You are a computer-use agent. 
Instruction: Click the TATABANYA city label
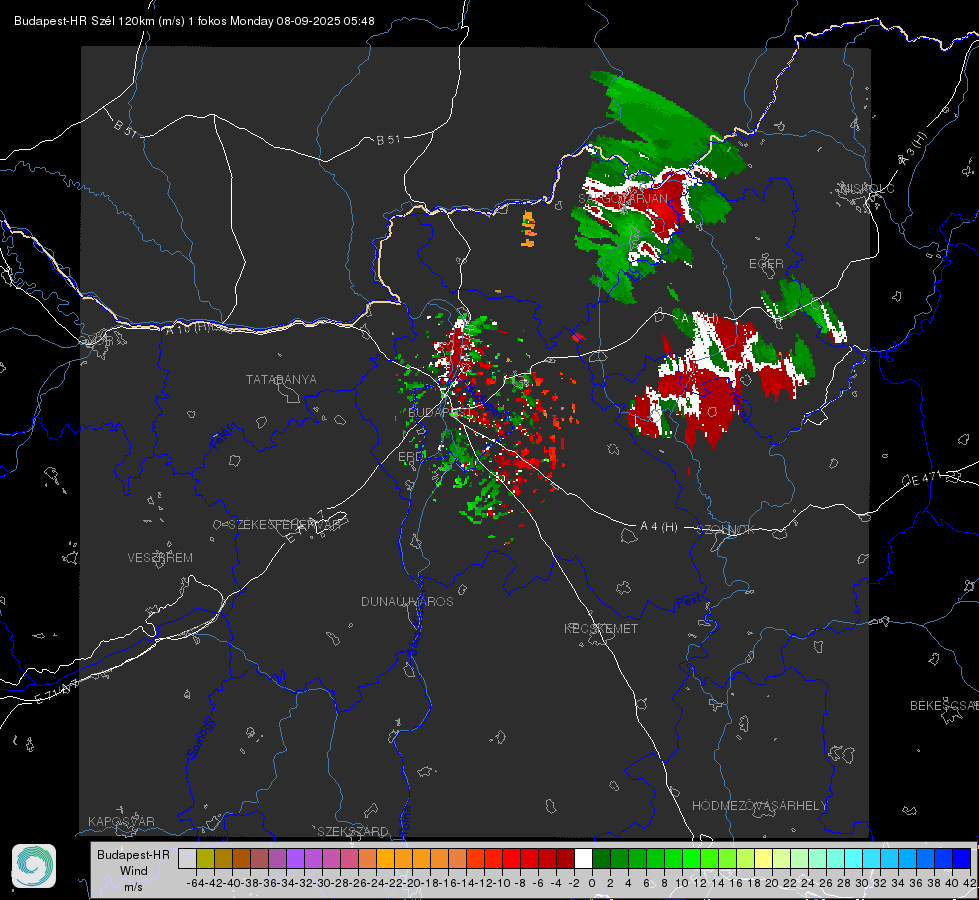(281, 379)
